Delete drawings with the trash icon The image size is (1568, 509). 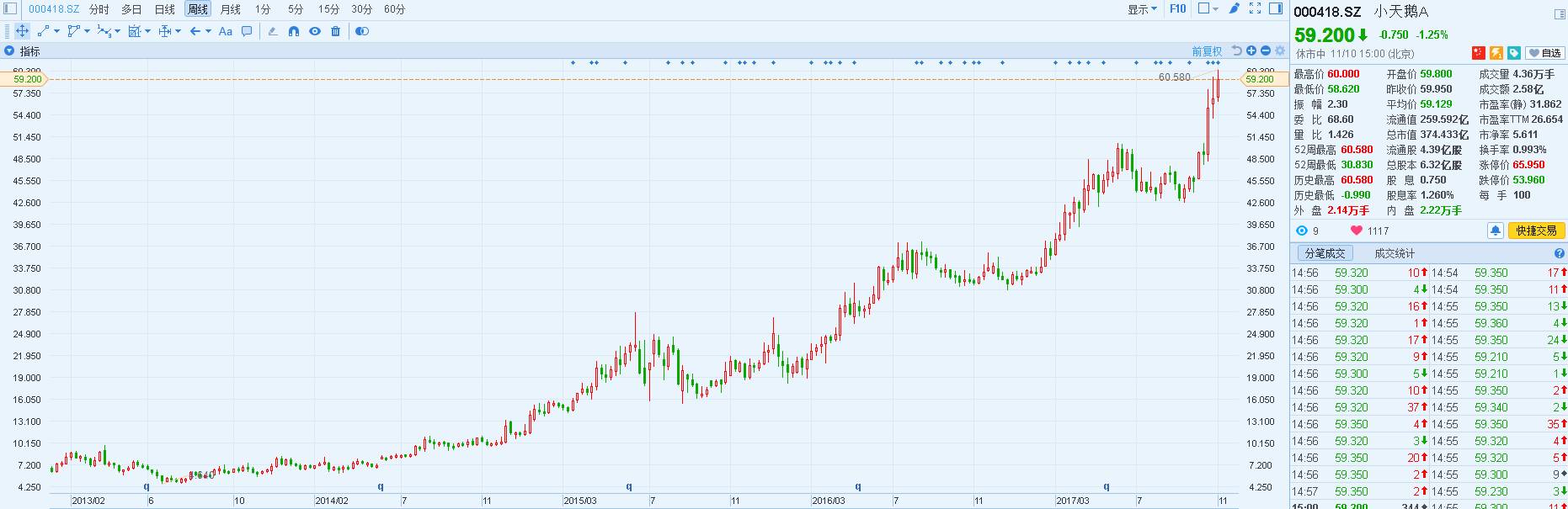(x=336, y=31)
